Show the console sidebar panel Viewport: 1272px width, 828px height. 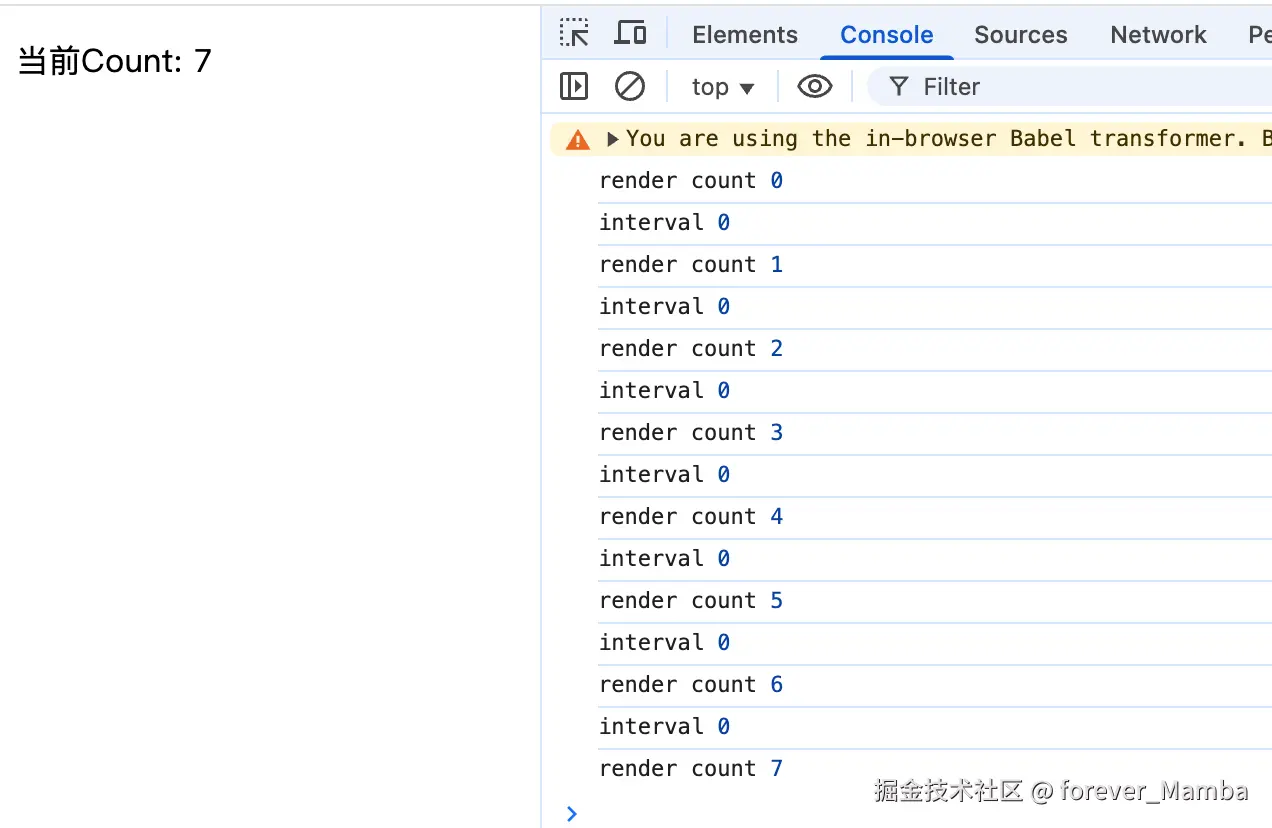pyautogui.click(x=574, y=87)
